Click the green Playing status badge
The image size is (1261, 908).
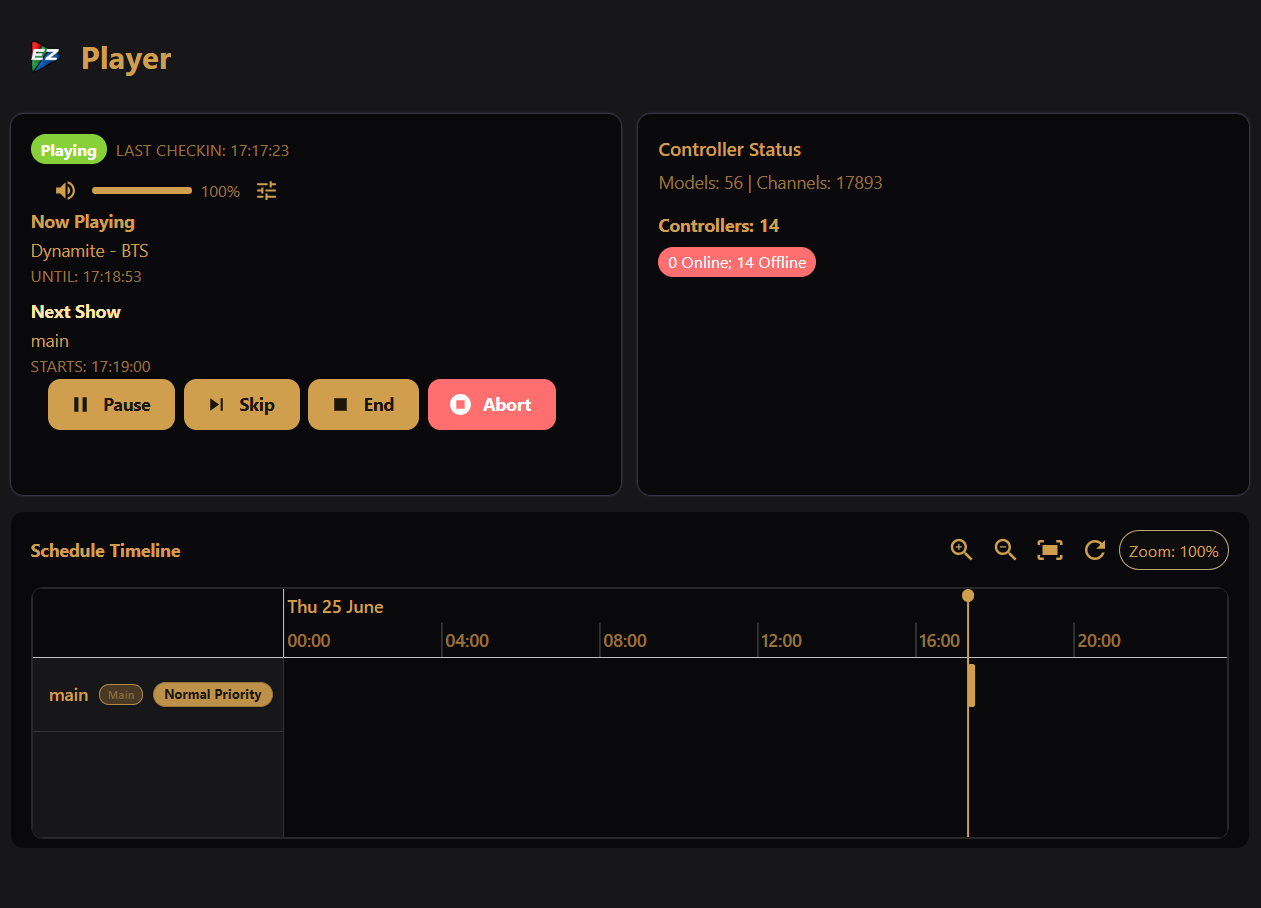[x=69, y=150]
